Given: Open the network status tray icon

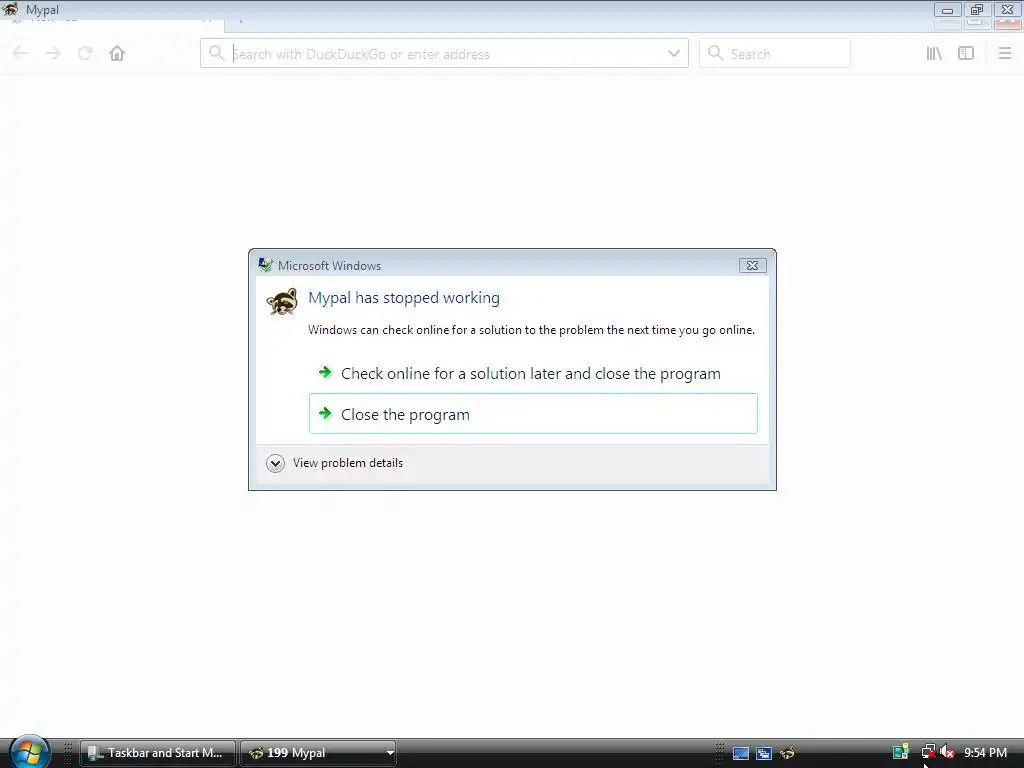Looking at the screenshot, I should tap(928, 752).
